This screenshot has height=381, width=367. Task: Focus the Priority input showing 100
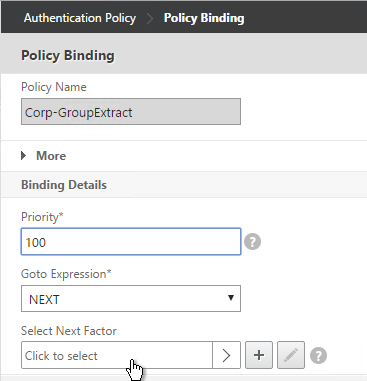pyautogui.click(x=131, y=242)
